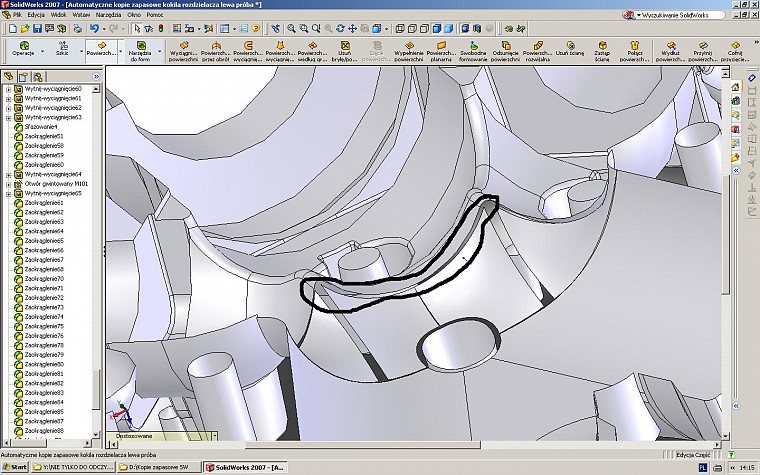Click the Powierzchnia planarna tool
The image size is (760, 475).
tap(443, 48)
